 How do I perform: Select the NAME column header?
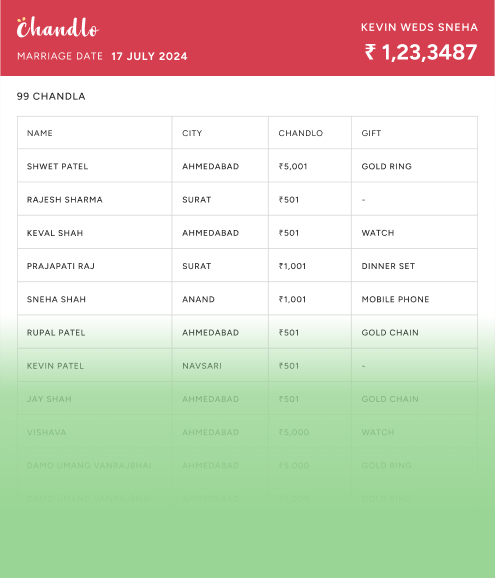pos(39,133)
